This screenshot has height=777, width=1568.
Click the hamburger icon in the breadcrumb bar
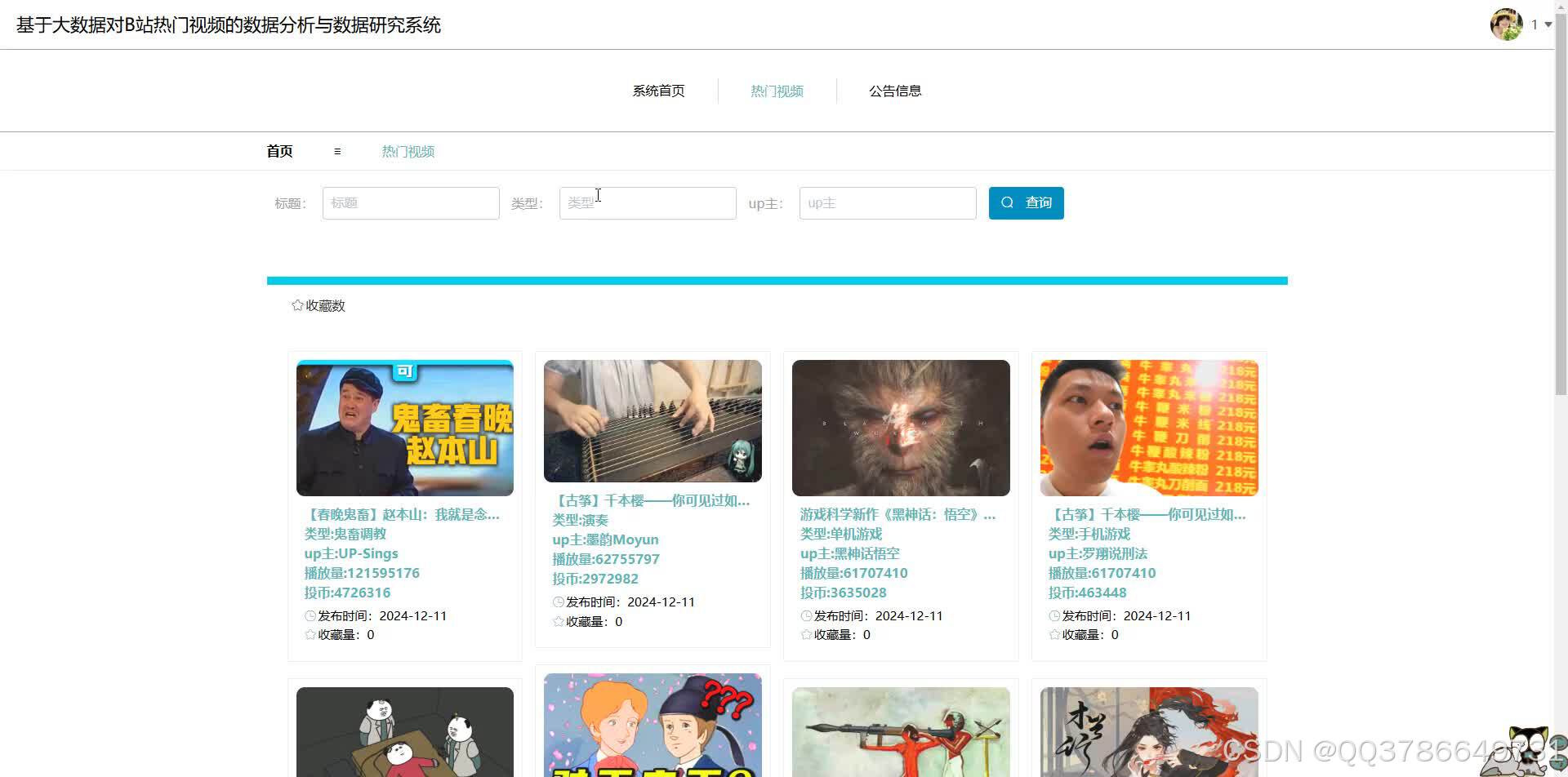[337, 151]
